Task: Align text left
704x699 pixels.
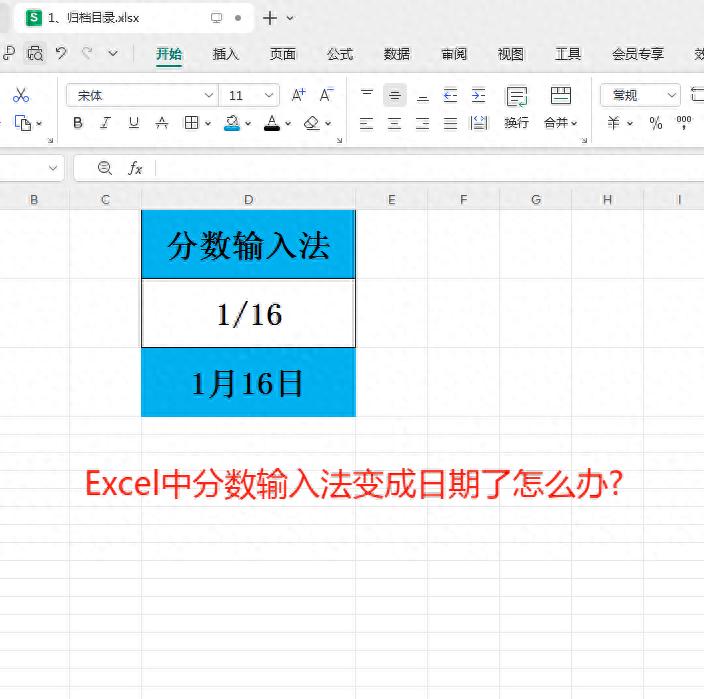Action: point(366,123)
